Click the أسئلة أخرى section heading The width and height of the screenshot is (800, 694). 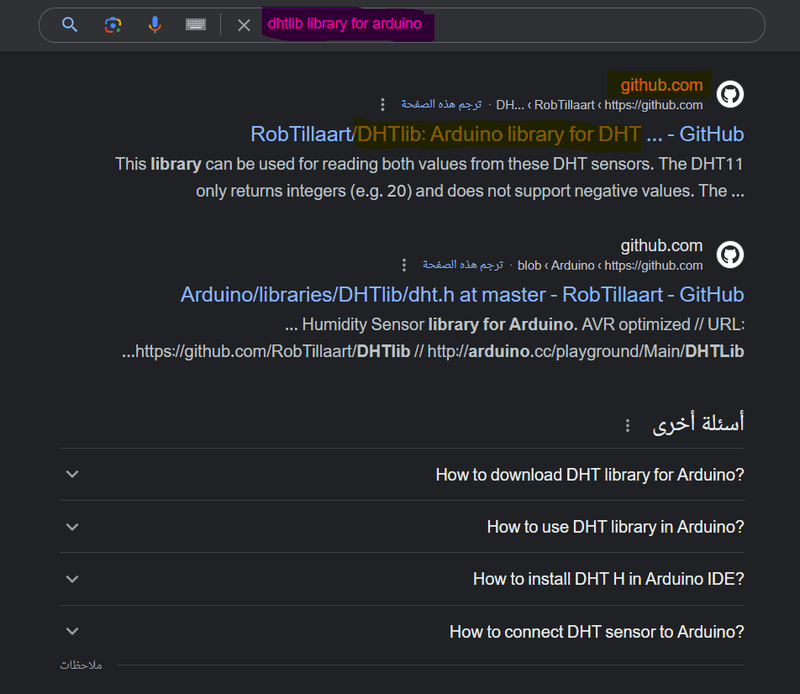pyautogui.click(x=698, y=424)
